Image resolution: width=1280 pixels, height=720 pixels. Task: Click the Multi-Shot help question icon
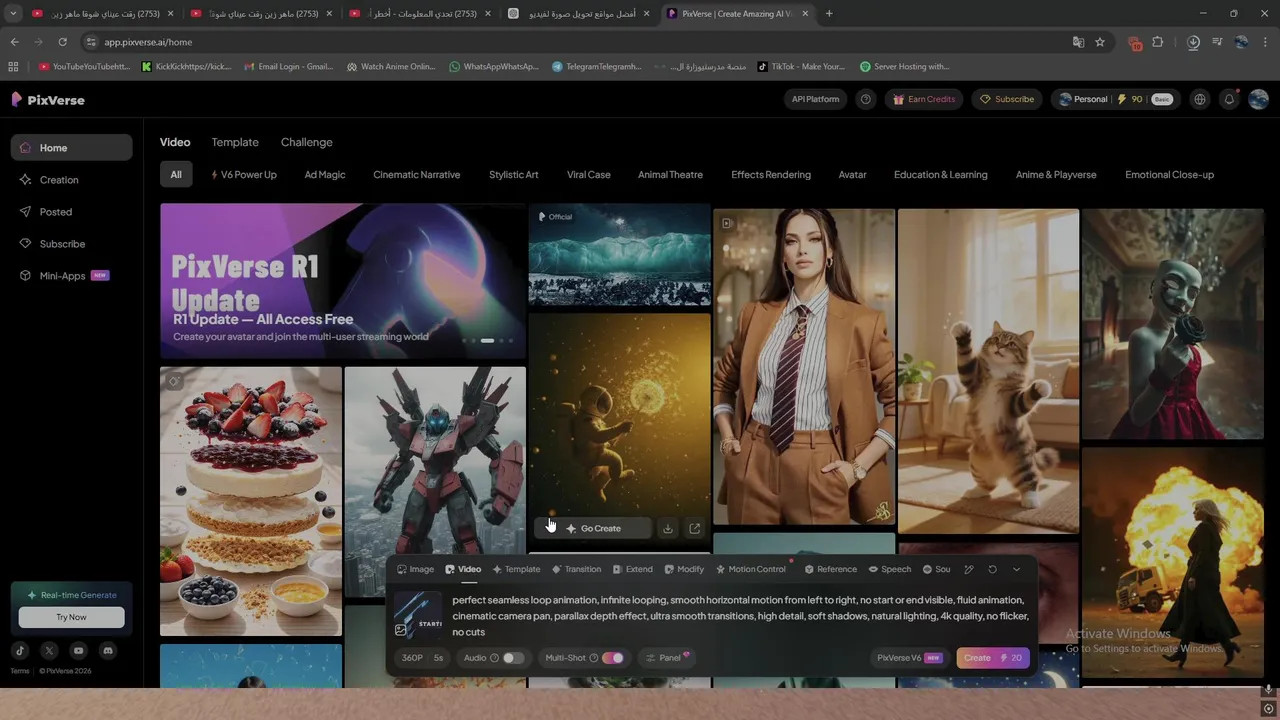(x=593, y=658)
